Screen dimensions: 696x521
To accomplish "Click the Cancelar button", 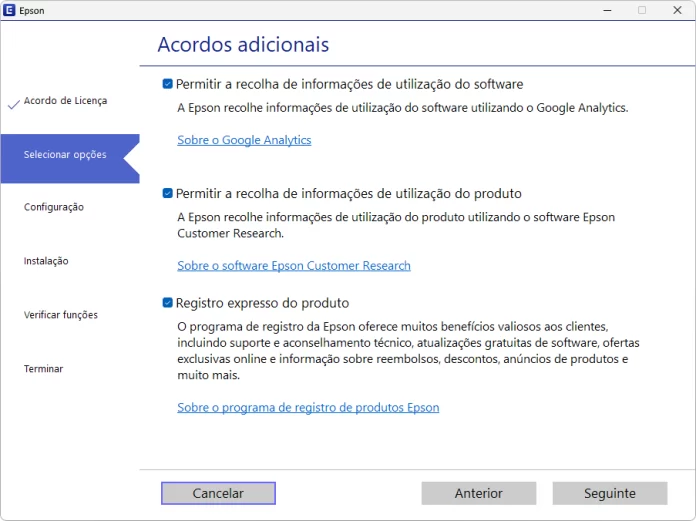I will point(218,493).
